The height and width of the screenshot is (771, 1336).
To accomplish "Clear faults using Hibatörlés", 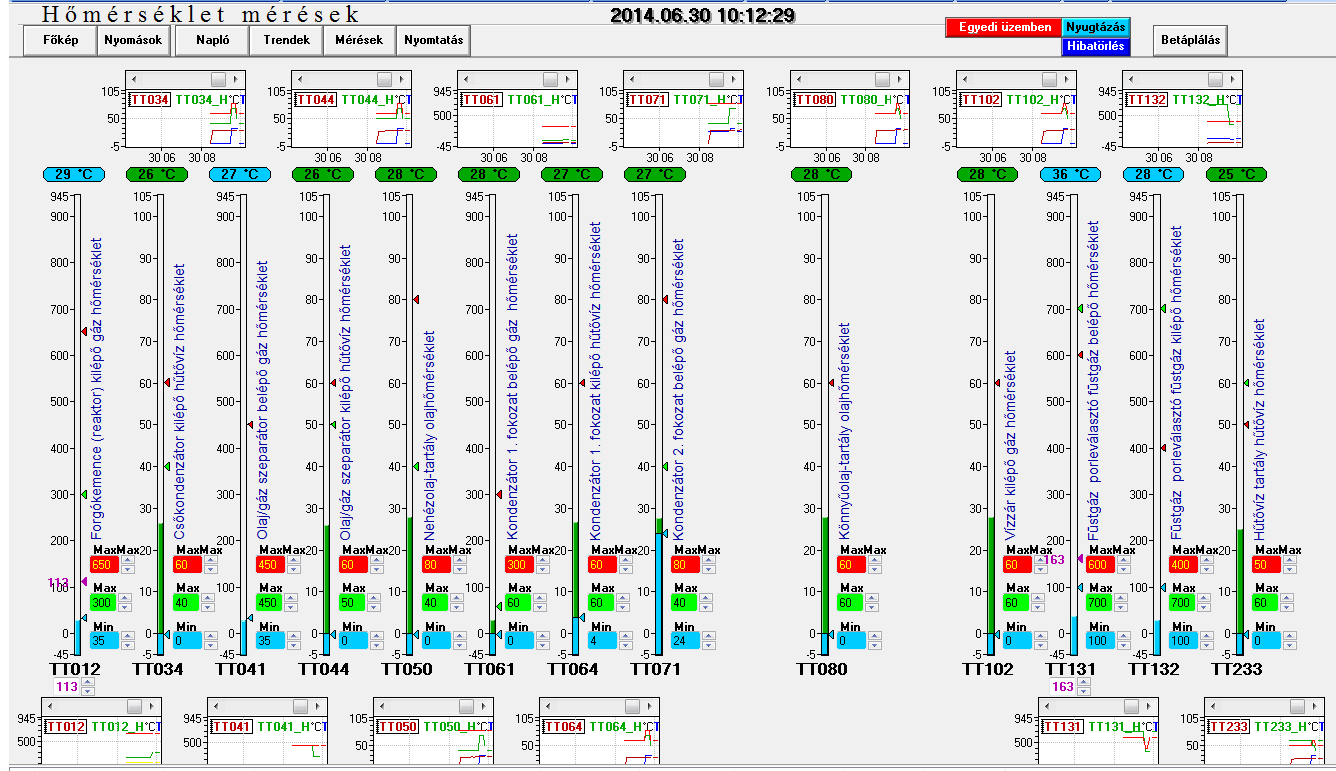I will point(1095,46).
